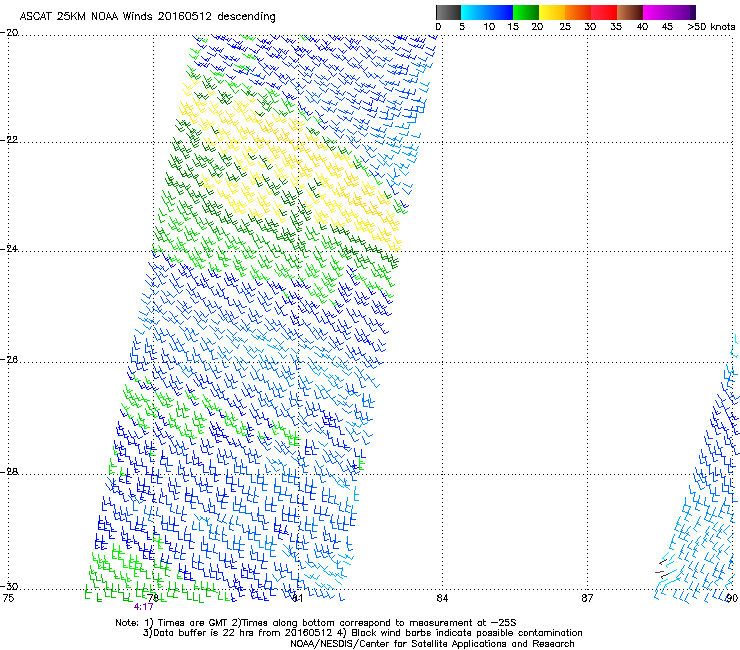Click the black contaminated wind barbs near 30S

click(x=662, y=569)
